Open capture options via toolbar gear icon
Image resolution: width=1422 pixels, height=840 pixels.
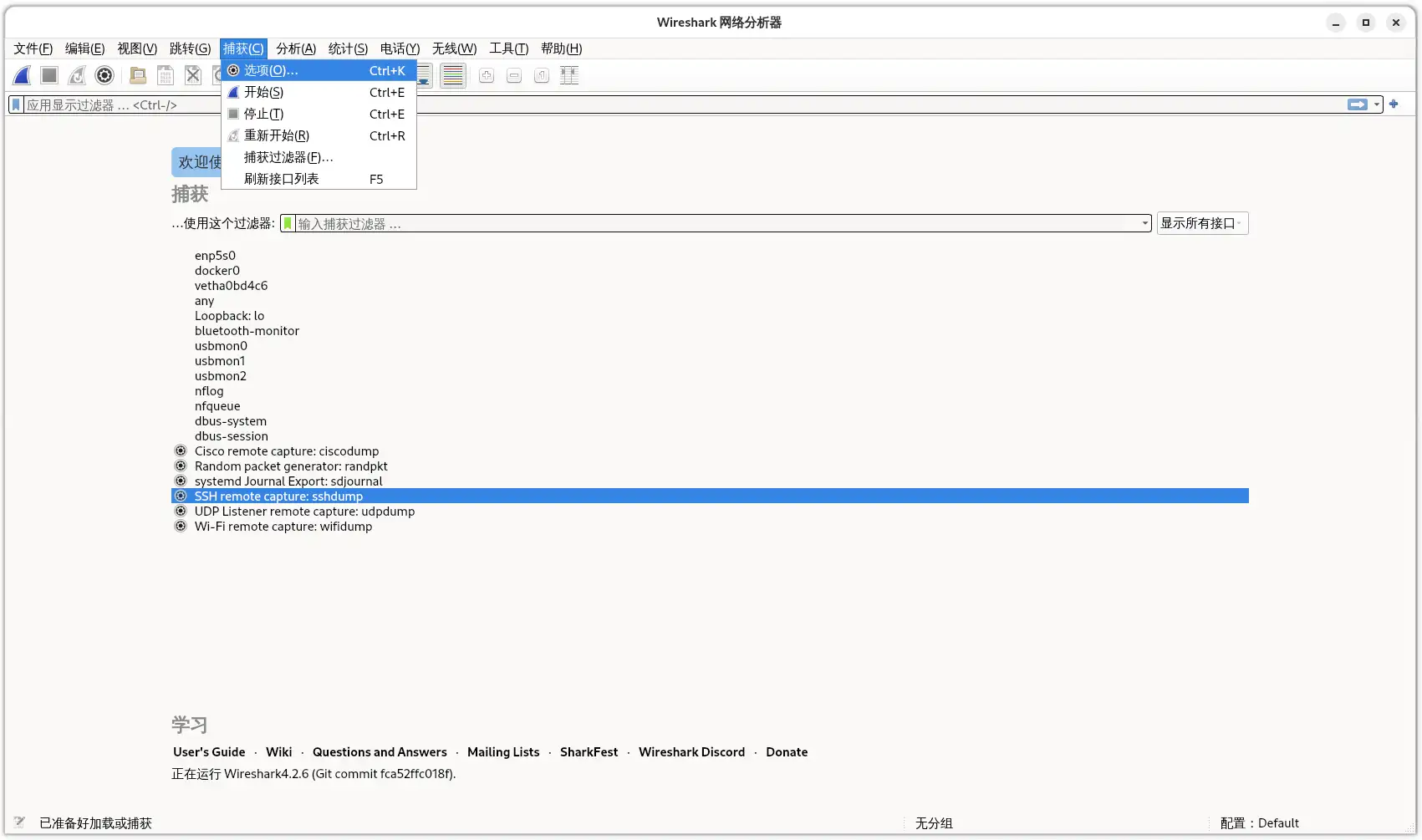point(104,76)
